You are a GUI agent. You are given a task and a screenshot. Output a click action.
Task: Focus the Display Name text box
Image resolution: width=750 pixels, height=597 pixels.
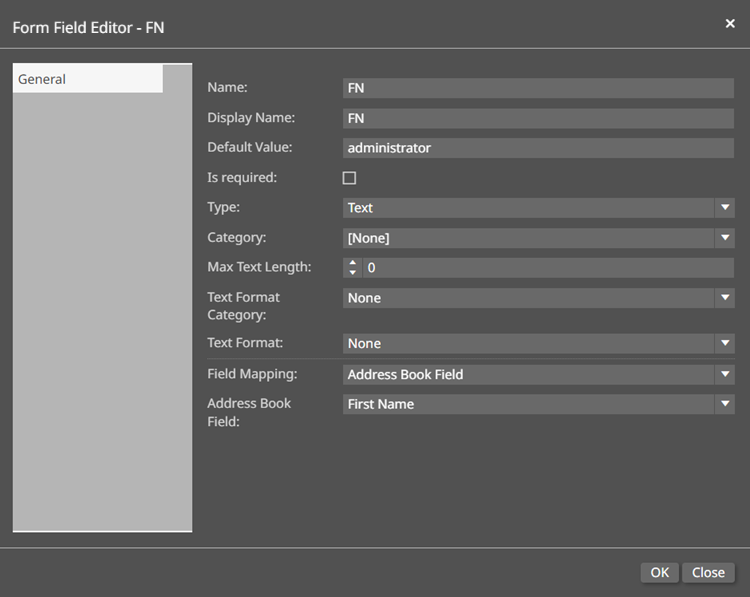pos(538,118)
